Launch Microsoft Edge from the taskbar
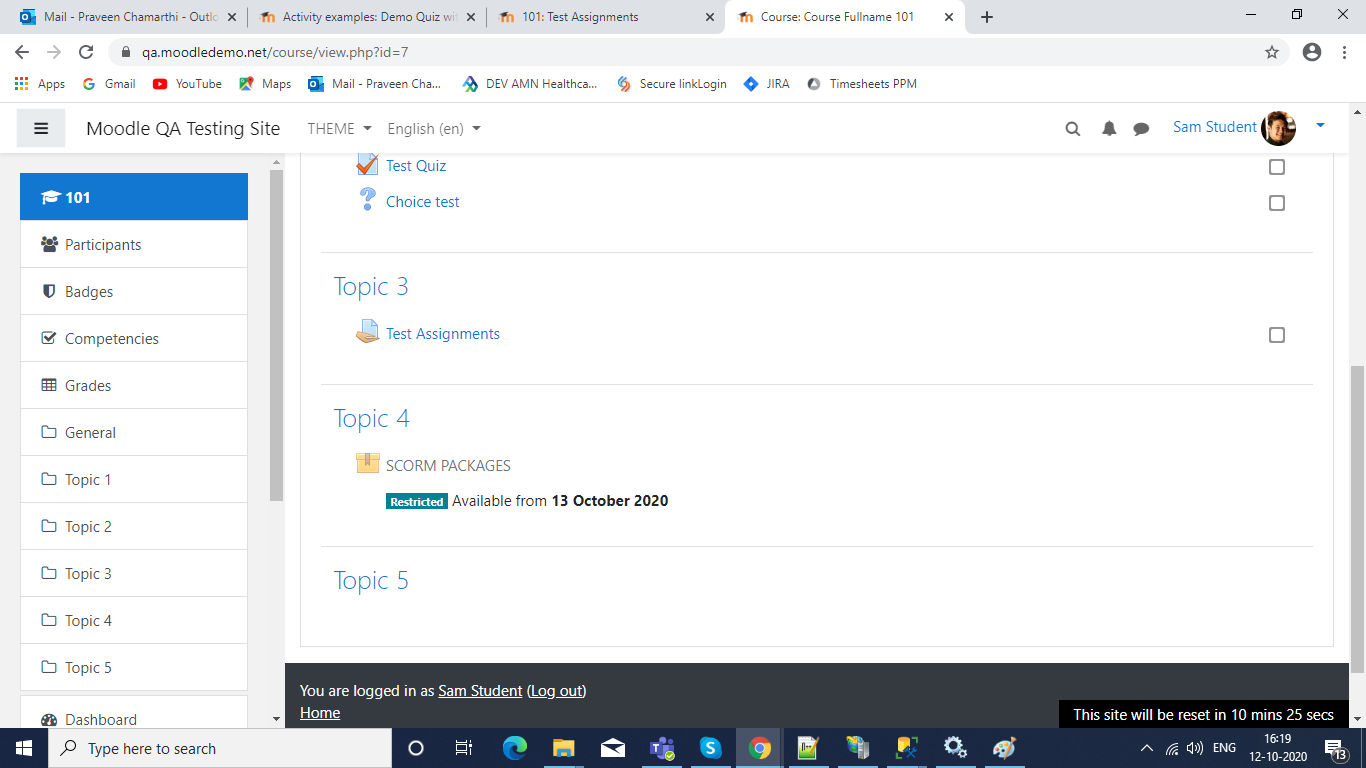The width and height of the screenshot is (1366, 768). click(515, 748)
